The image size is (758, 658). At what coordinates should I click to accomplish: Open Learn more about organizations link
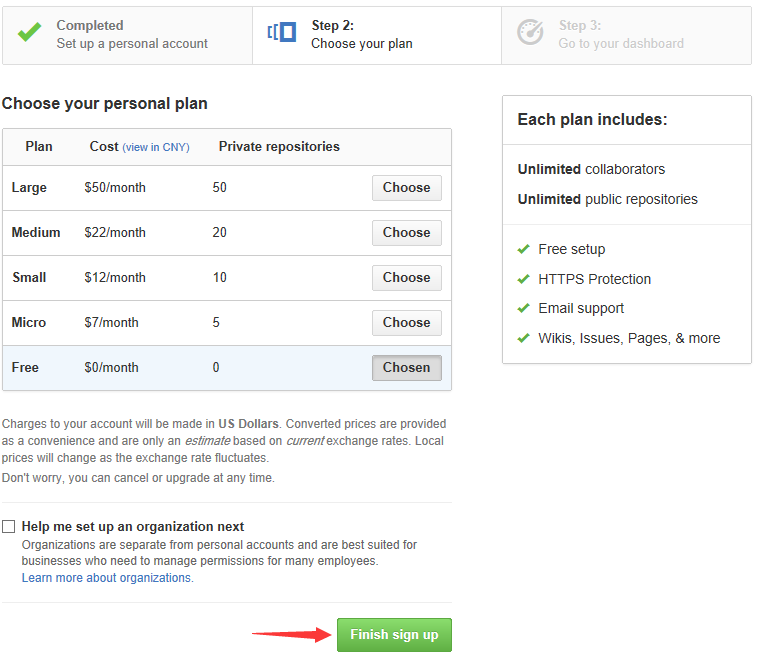pos(107,578)
